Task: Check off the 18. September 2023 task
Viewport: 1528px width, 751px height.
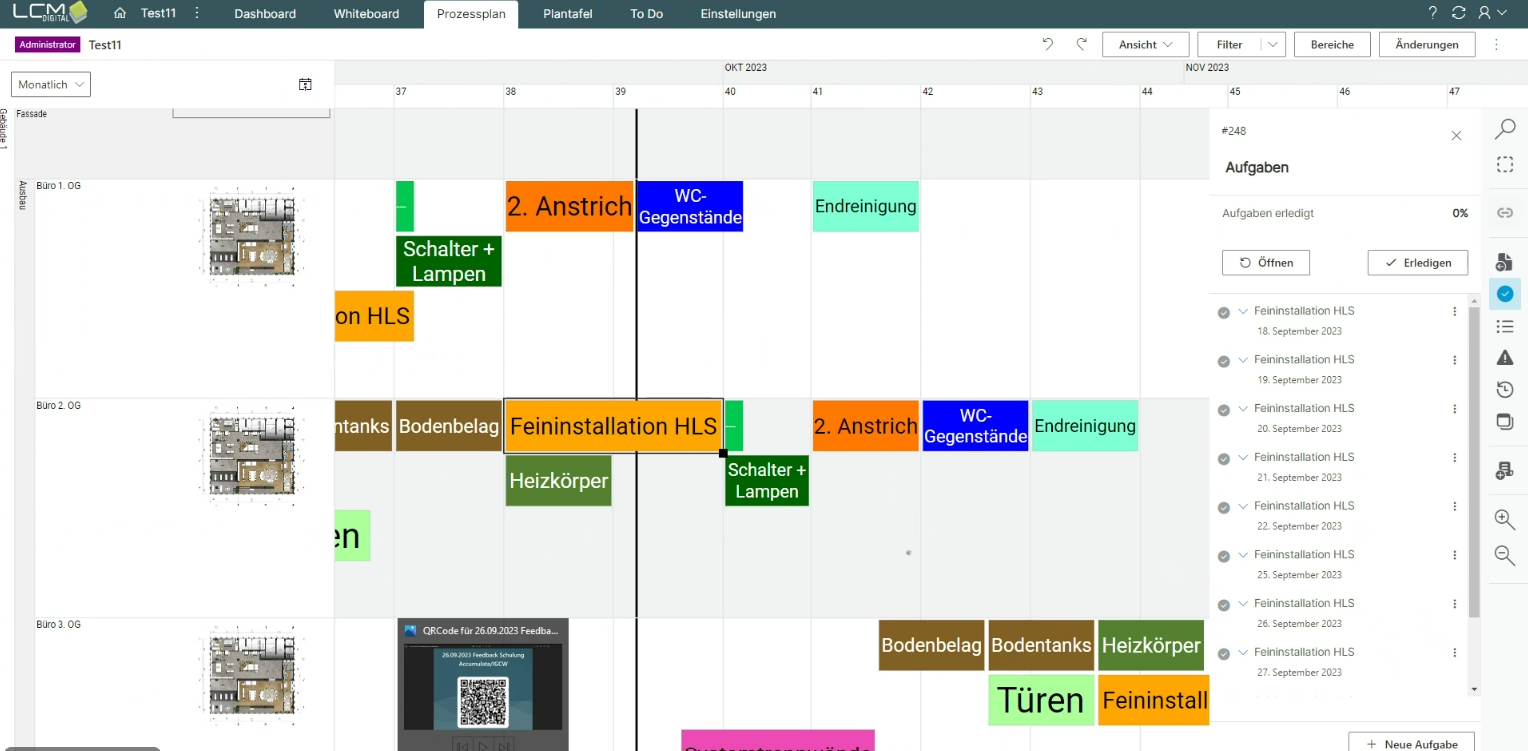Action: click(x=1223, y=312)
